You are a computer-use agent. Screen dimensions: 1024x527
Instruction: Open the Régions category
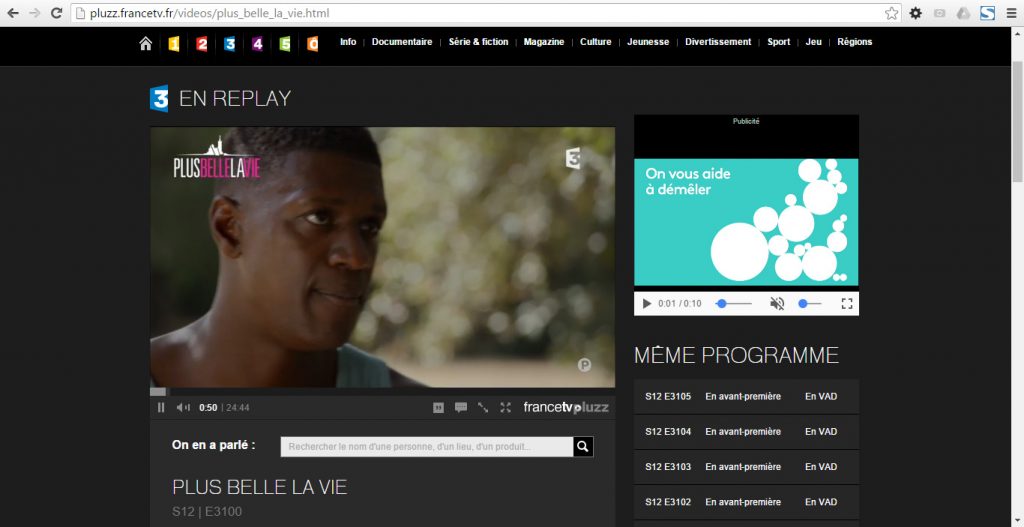[855, 42]
